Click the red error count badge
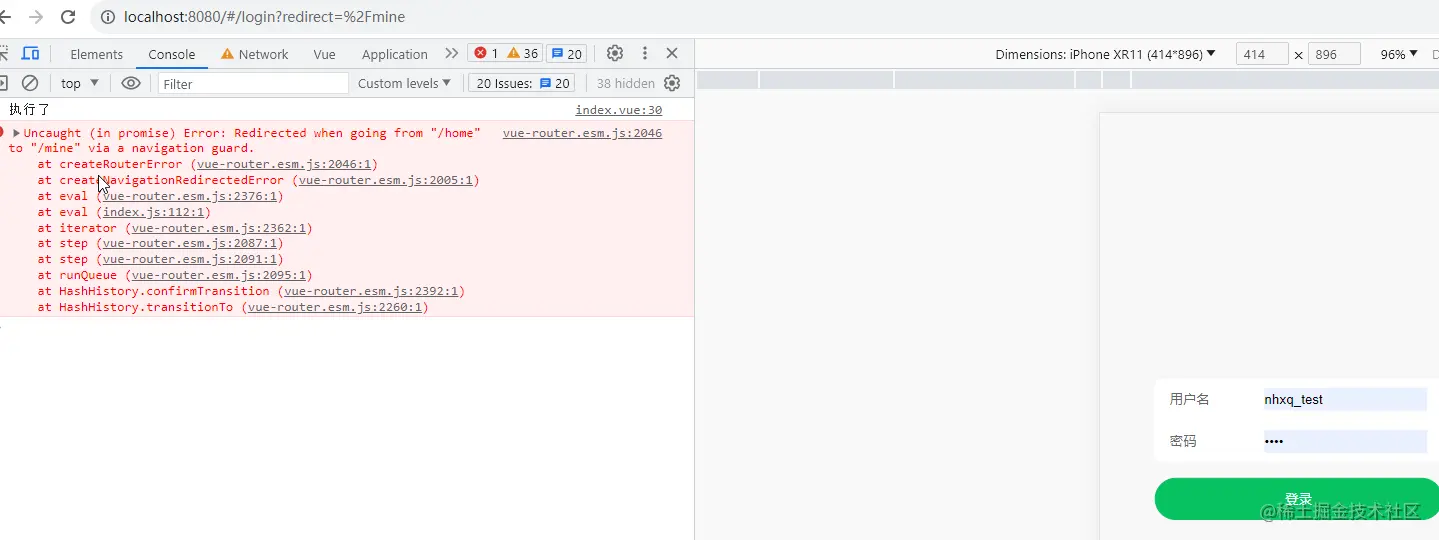Image resolution: width=1439 pixels, height=540 pixels. [486, 53]
